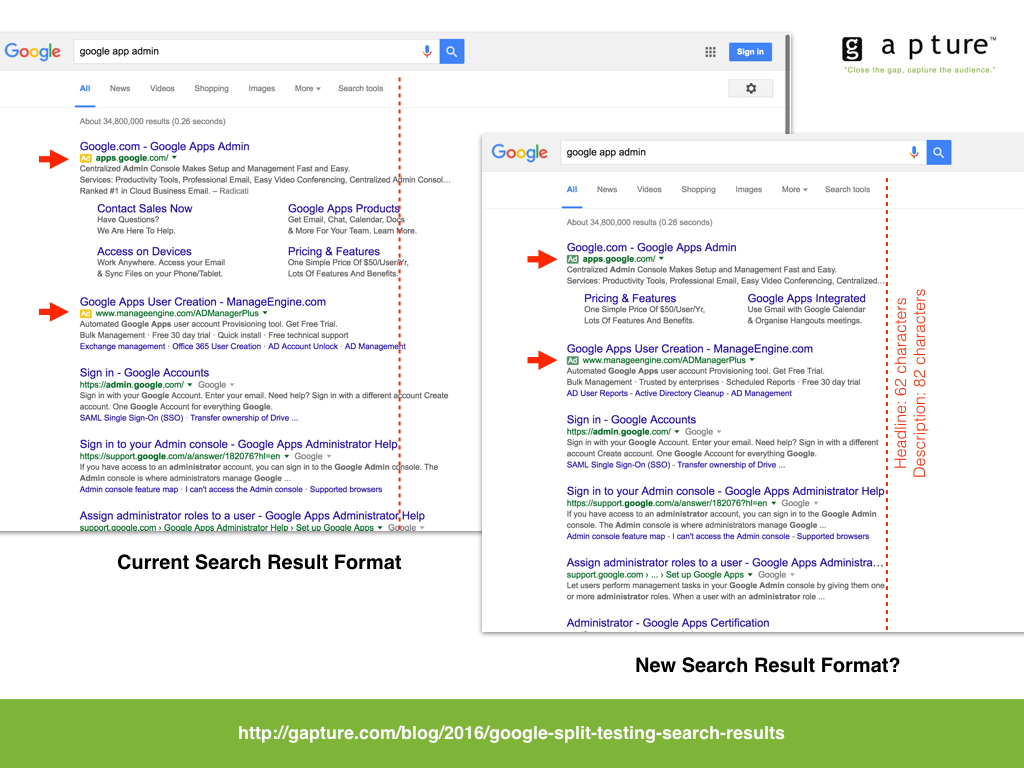Open More dropdown in right window
Screen dimensions: 1024x768
click(795, 189)
